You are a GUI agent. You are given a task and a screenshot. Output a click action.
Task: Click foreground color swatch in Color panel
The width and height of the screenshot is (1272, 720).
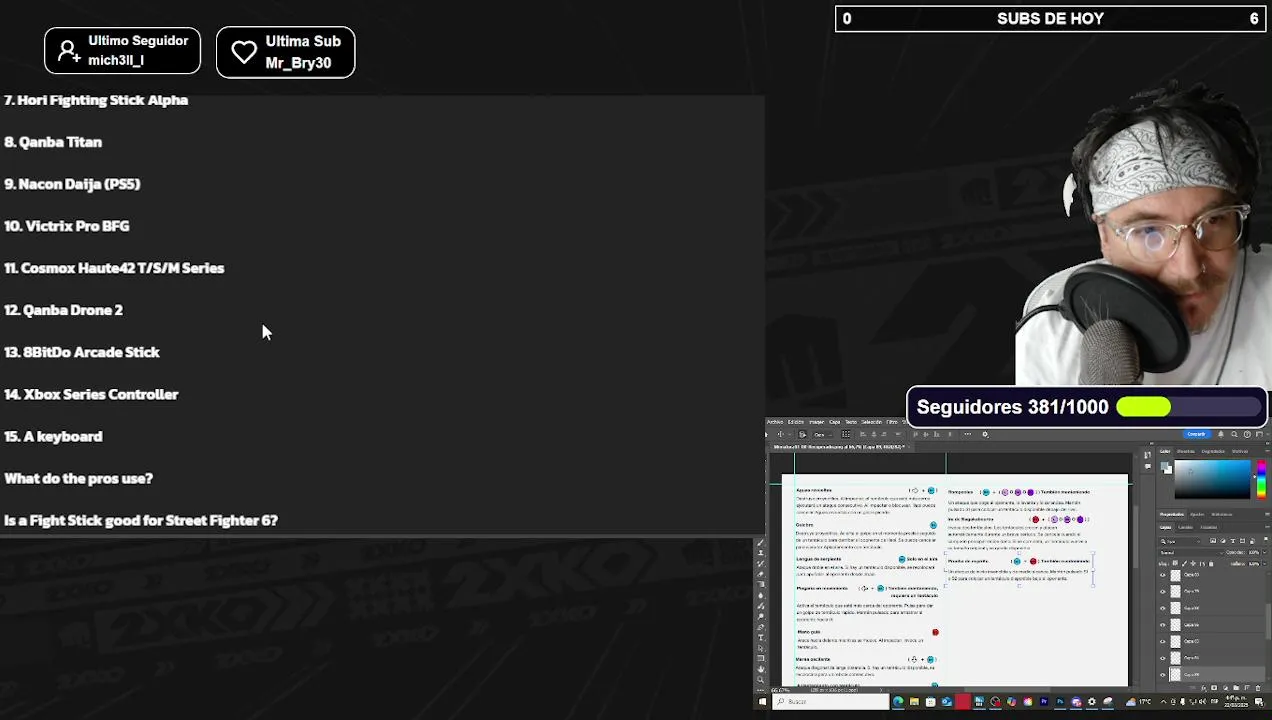click(x=1165, y=465)
